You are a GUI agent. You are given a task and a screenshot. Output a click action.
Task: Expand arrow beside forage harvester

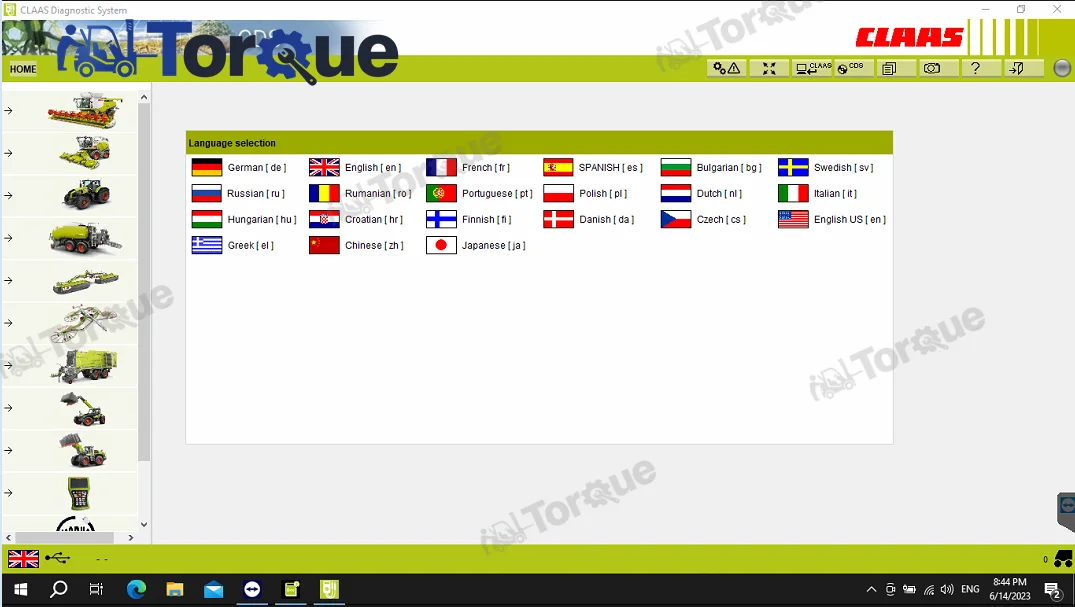pyautogui.click(x=8, y=153)
